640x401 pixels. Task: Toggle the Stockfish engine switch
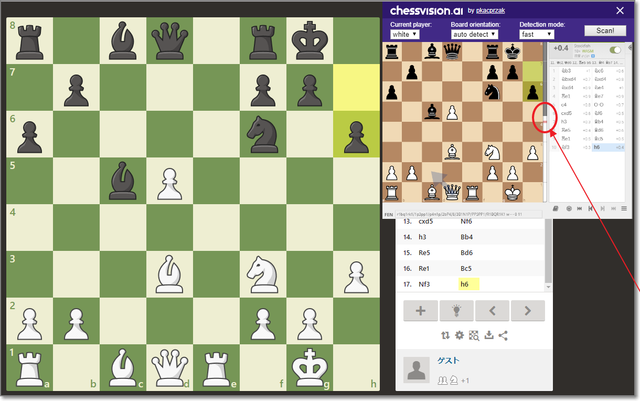[615, 49]
